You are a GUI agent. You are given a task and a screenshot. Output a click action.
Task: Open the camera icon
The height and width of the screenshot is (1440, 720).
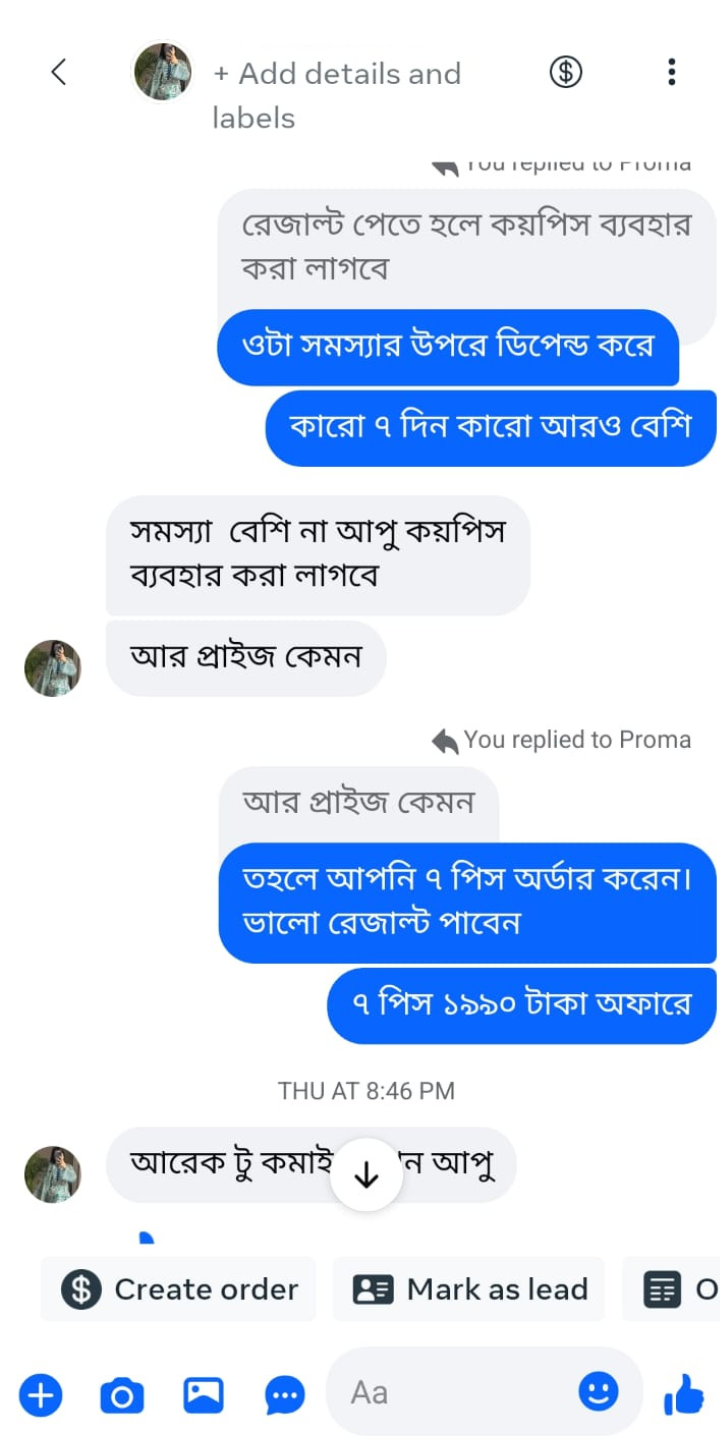coord(122,1394)
